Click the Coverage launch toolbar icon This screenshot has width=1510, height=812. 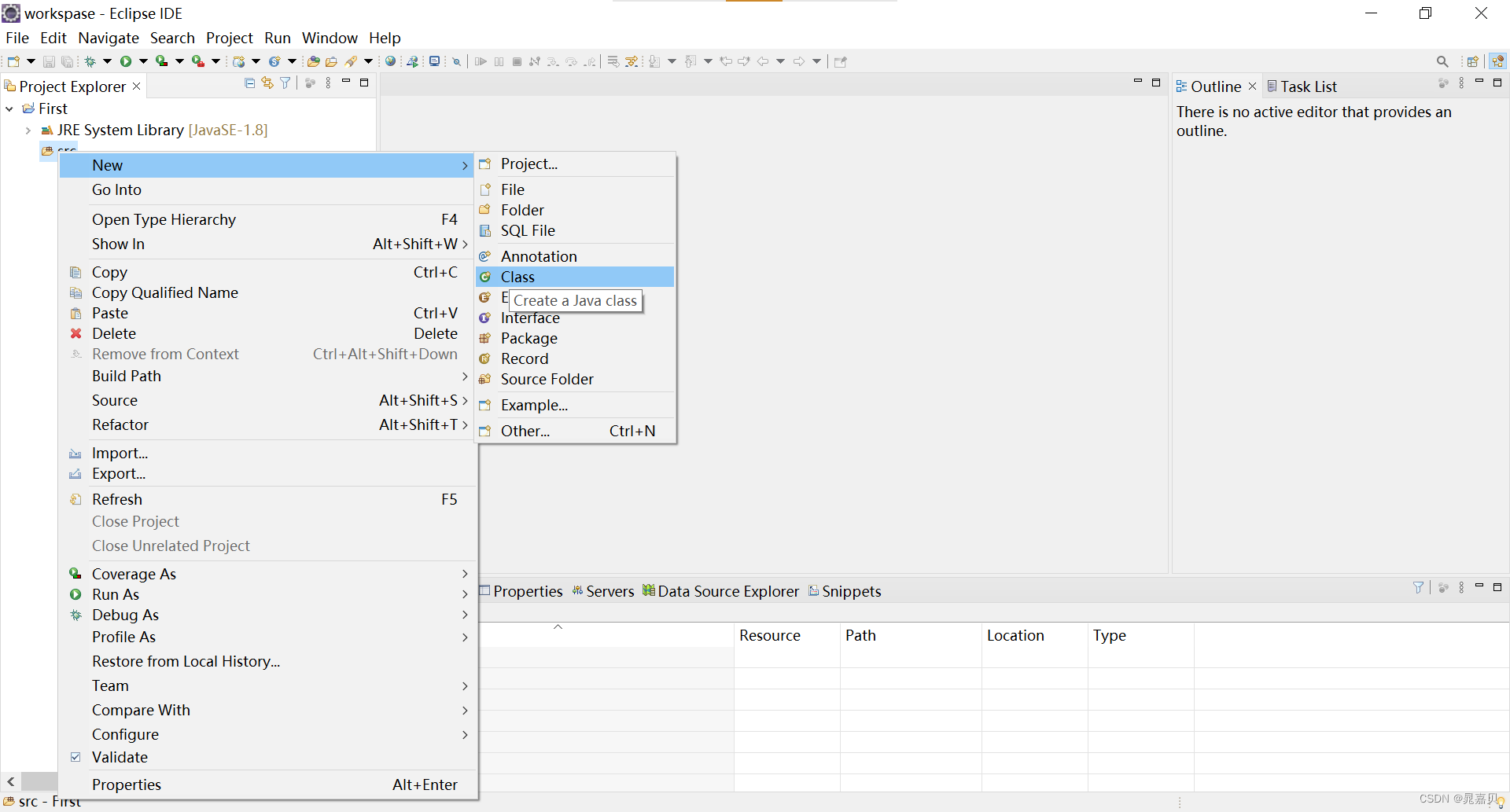tap(161, 61)
